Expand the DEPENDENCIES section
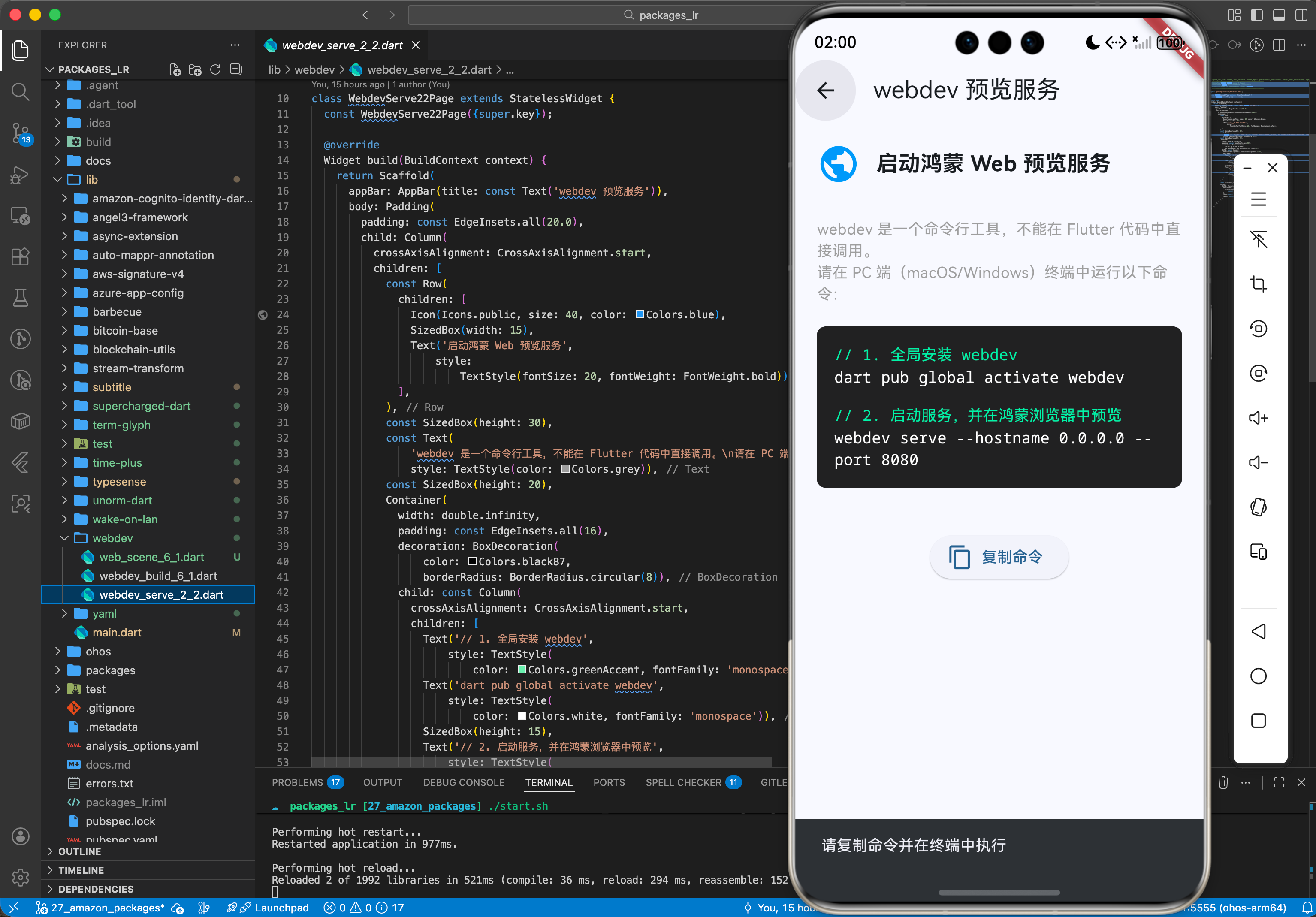 point(148,889)
